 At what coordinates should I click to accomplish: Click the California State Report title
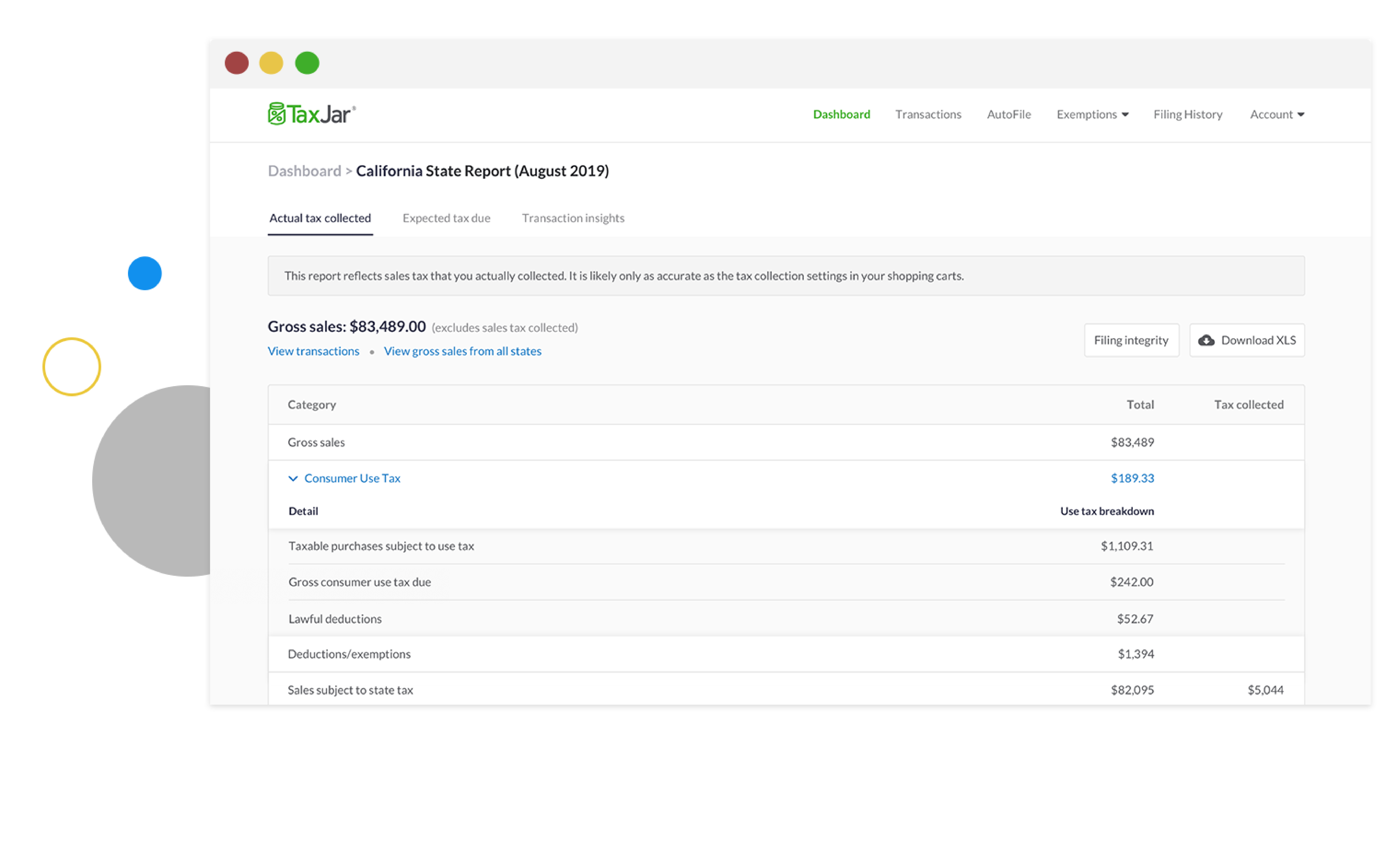click(482, 171)
